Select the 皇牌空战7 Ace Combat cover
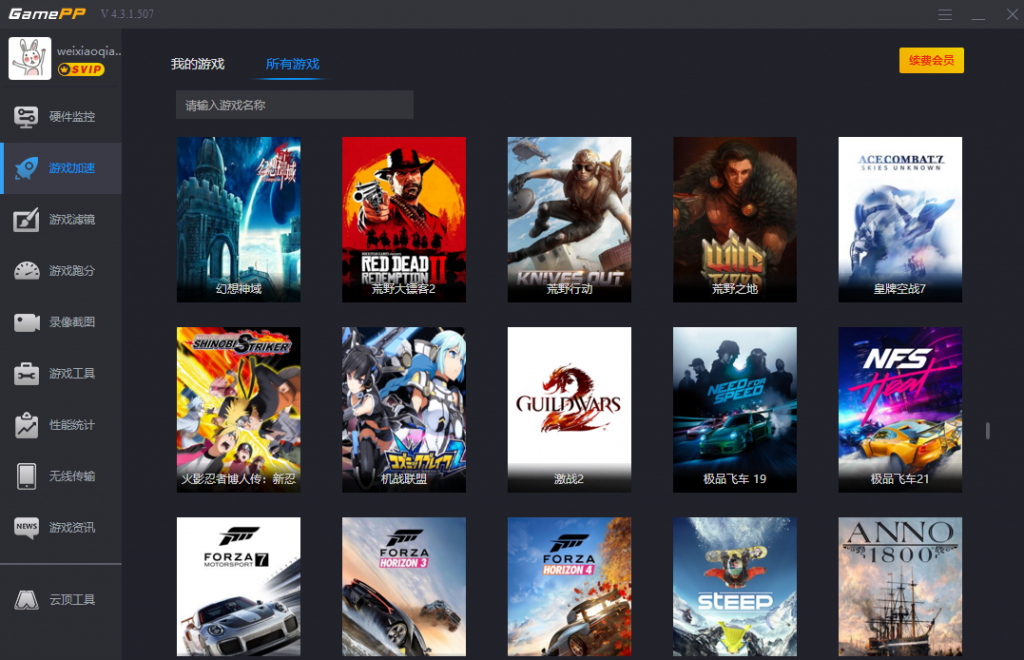The width and height of the screenshot is (1024, 660). tap(900, 219)
